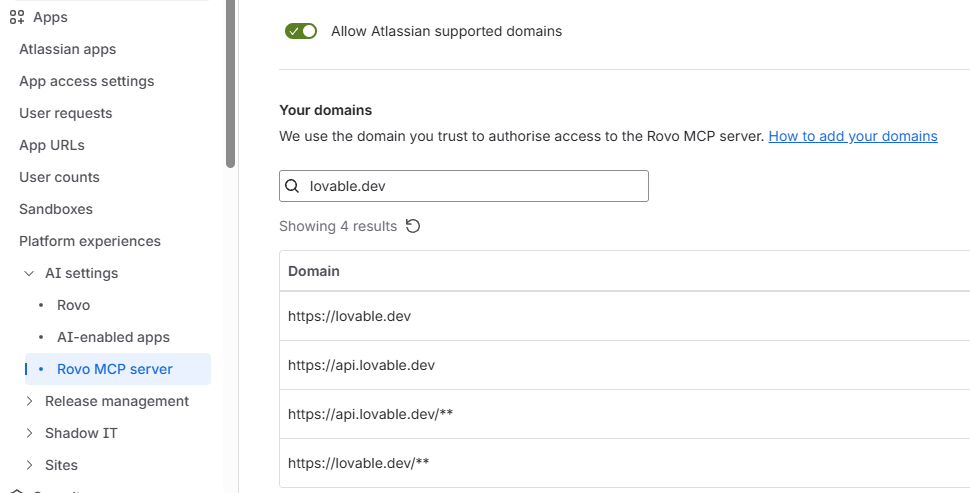Open How to add your domains link

click(x=852, y=136)
